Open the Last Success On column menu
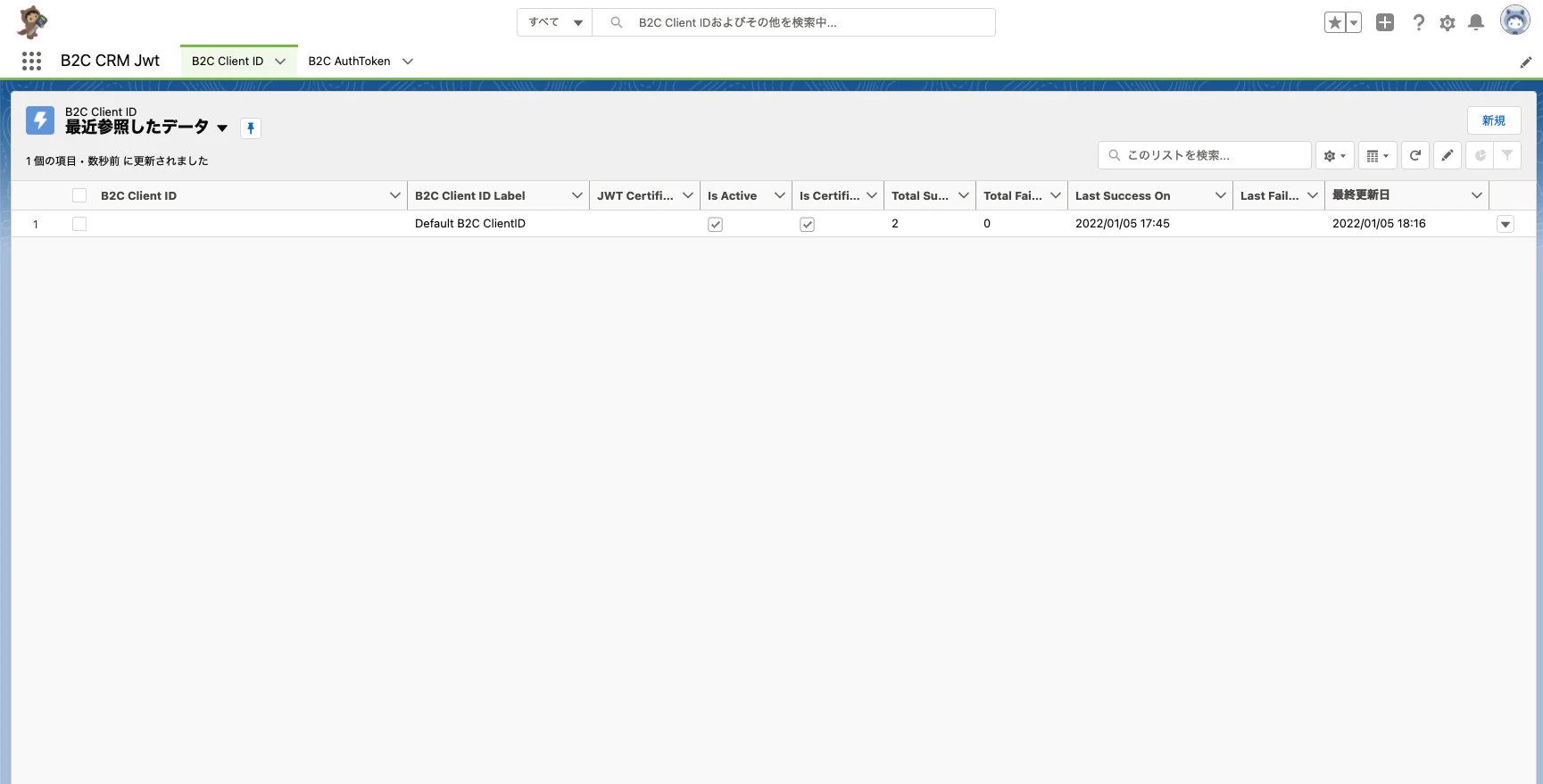This screenshot has height=784, width=1543. [x=1221, y=195]
